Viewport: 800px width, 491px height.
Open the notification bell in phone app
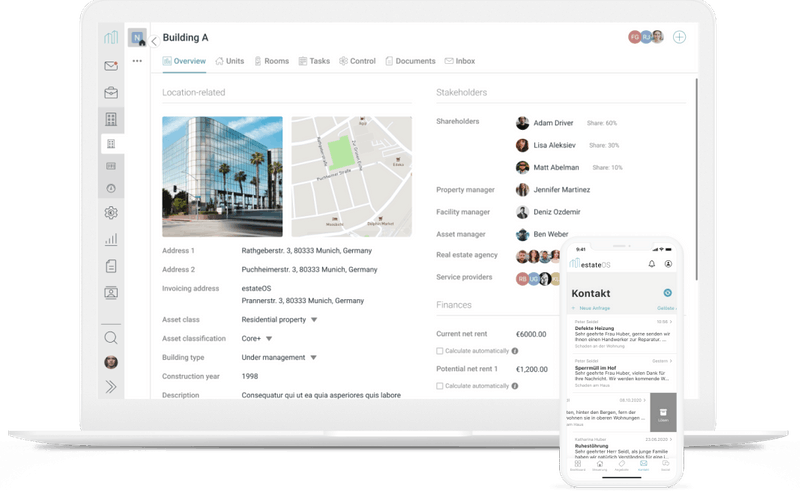(x=652, y=264)
